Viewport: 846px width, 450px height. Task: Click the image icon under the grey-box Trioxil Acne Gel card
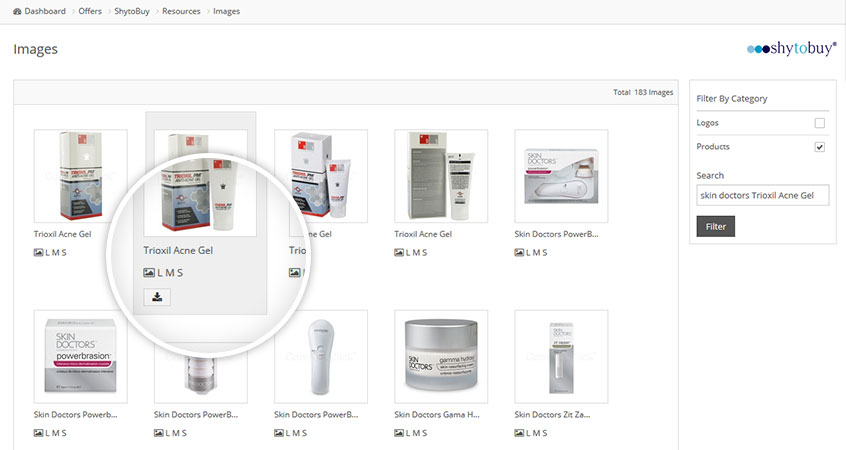tap(399, 252)
